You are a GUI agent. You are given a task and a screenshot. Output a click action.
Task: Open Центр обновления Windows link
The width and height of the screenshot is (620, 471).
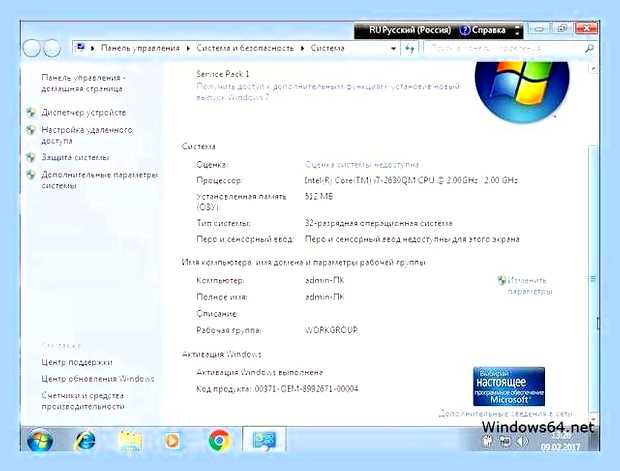click(x=98, y=379)
